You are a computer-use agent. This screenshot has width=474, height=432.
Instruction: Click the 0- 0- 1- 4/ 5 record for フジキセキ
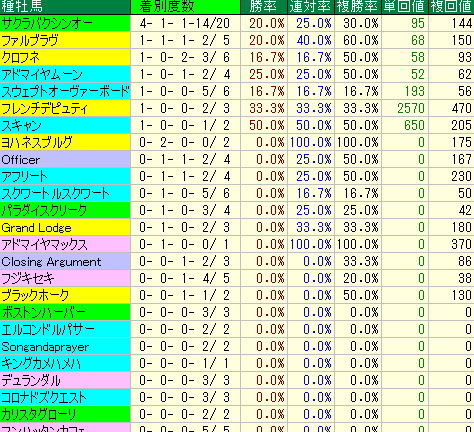pyautogui.click(x=185, y=278)
